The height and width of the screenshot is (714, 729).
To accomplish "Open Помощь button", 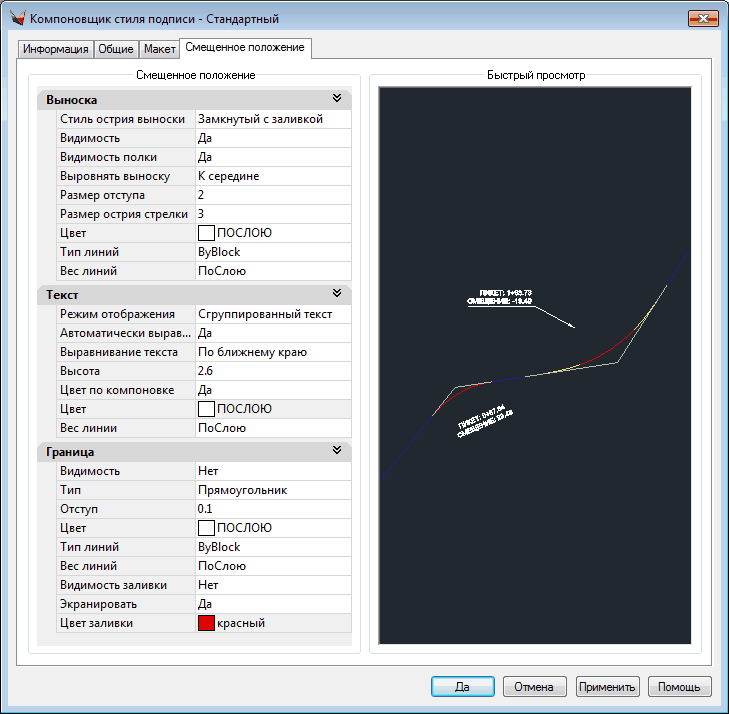I will (x=679, y=687).
